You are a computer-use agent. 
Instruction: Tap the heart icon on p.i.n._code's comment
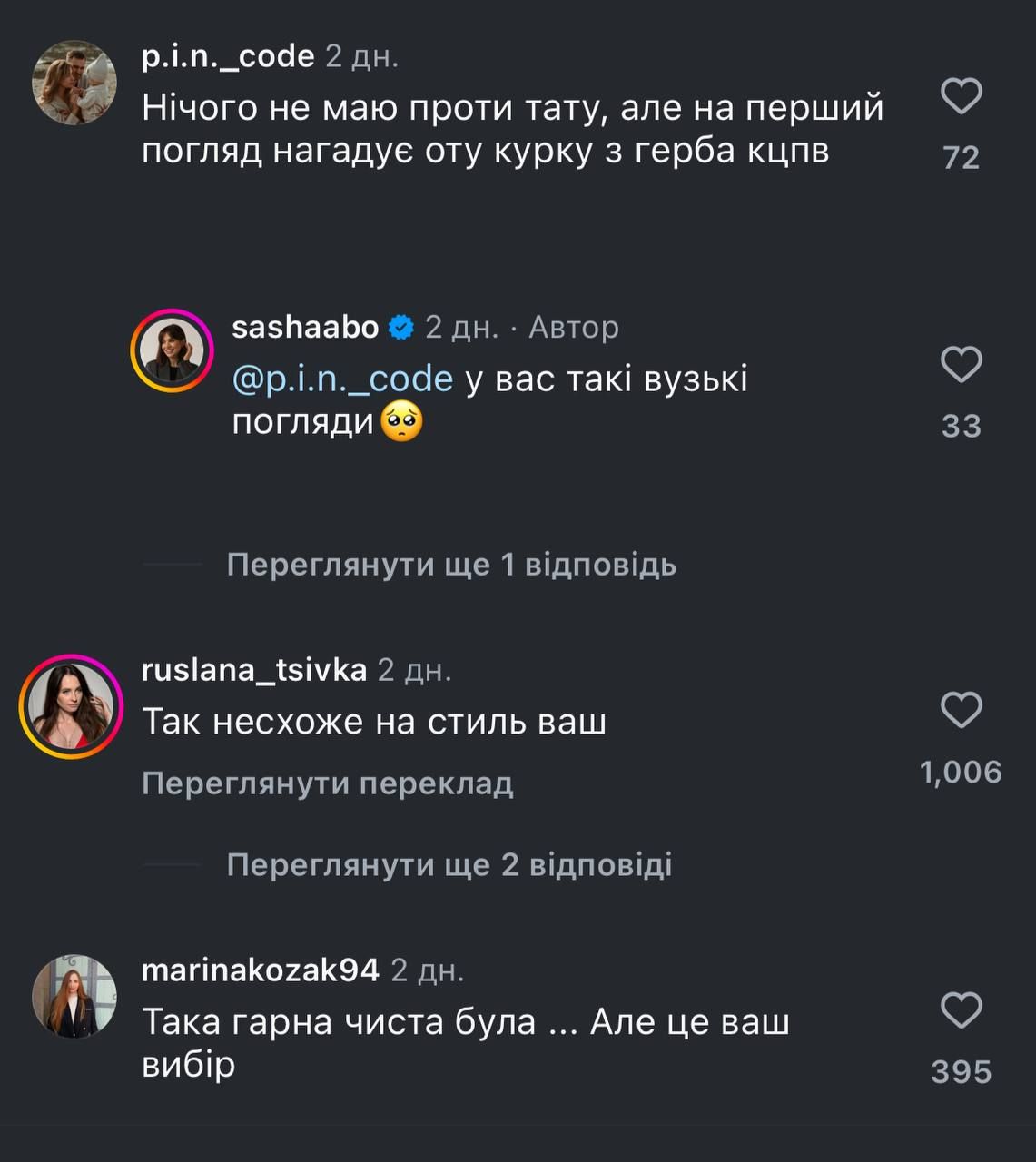point(964,96)
